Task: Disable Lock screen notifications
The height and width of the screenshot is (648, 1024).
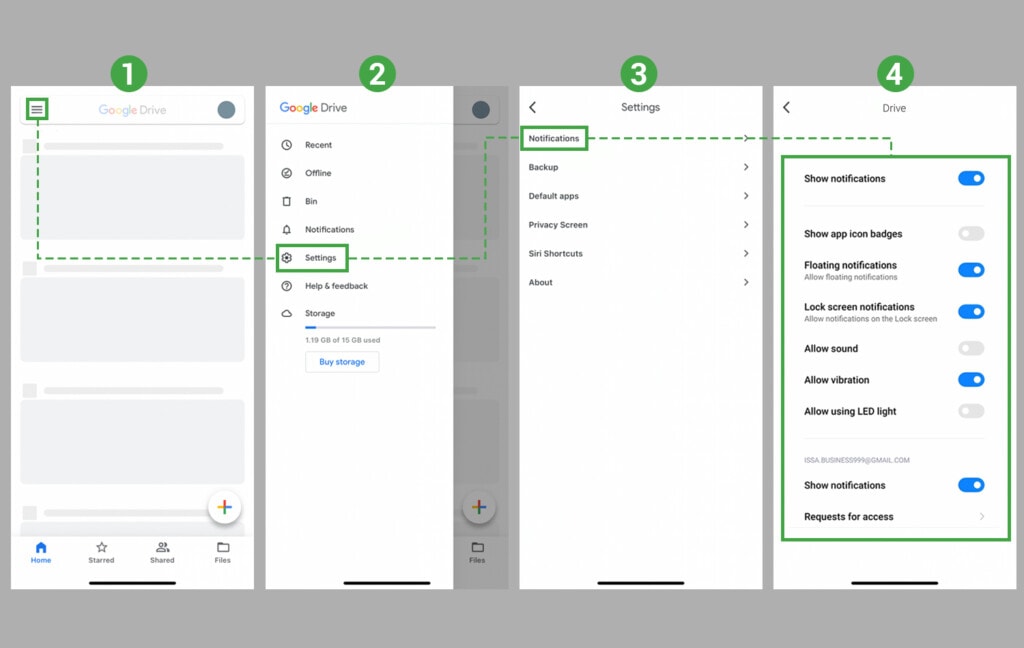Action: [971, 312]
